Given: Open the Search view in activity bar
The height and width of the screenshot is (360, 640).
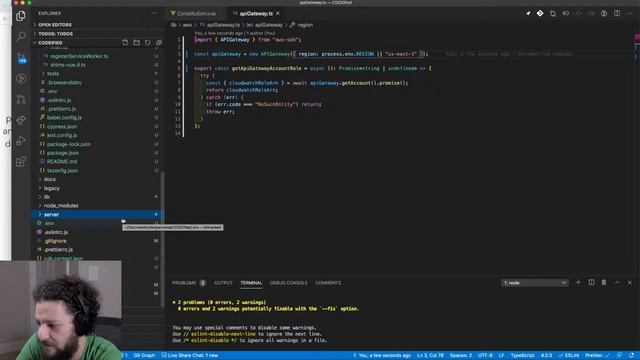Looking at the screenshot, I should (21, 36).
